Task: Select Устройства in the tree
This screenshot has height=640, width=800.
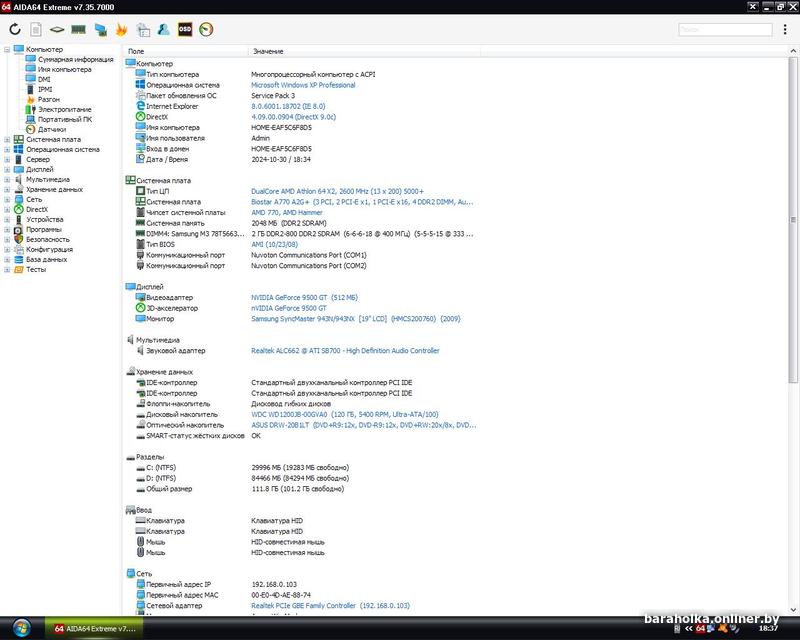Action: (44, 219)
